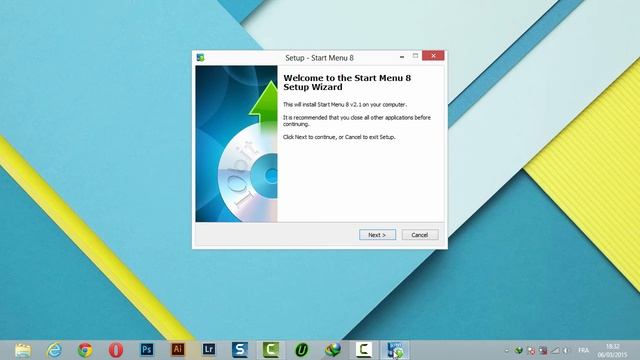This screenshot has height=360, width=640.
Task: Launch Adobe Illustrator from taskbar
Action: coord(178,349)
